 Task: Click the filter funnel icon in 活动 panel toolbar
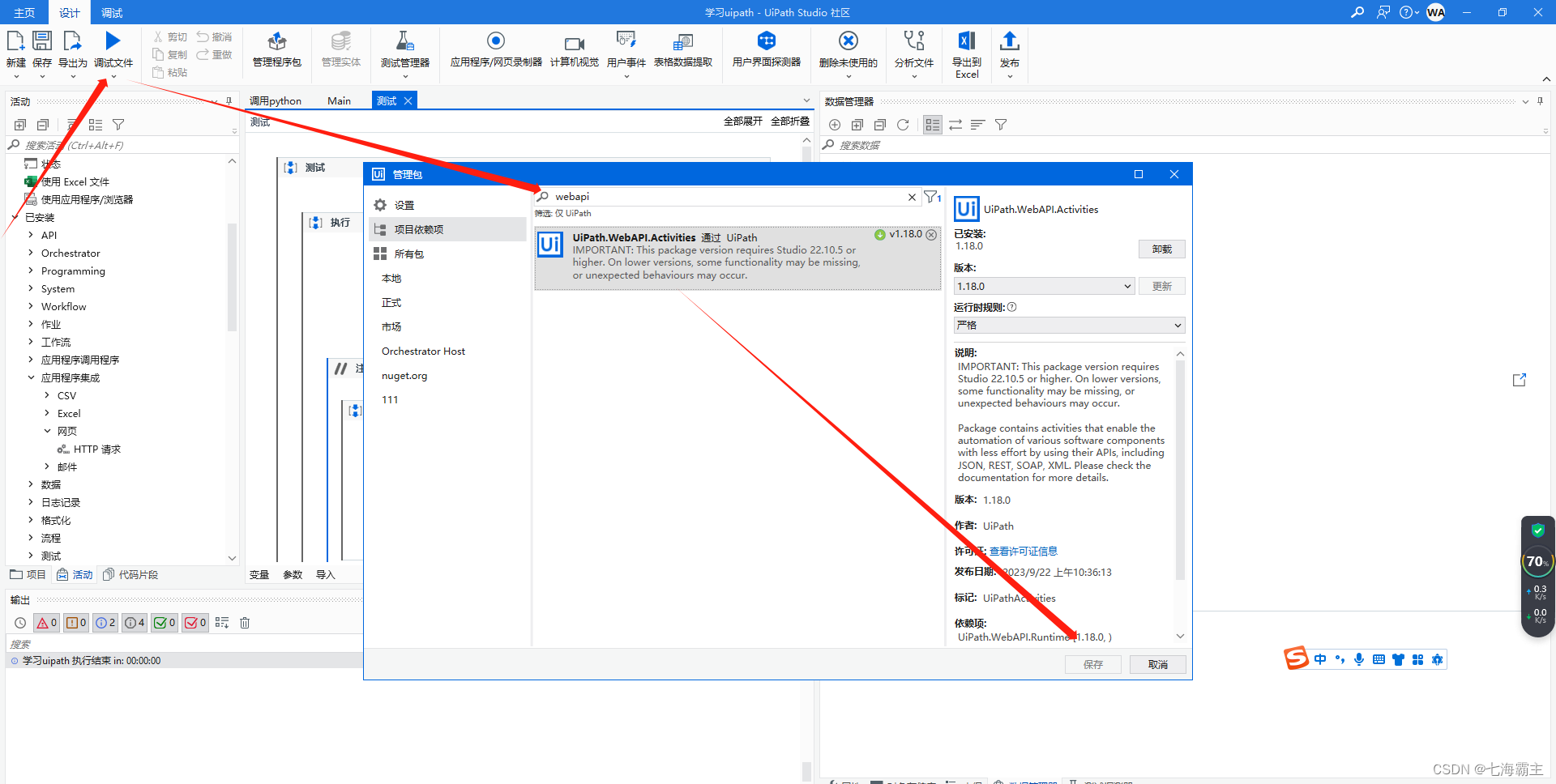118,125
